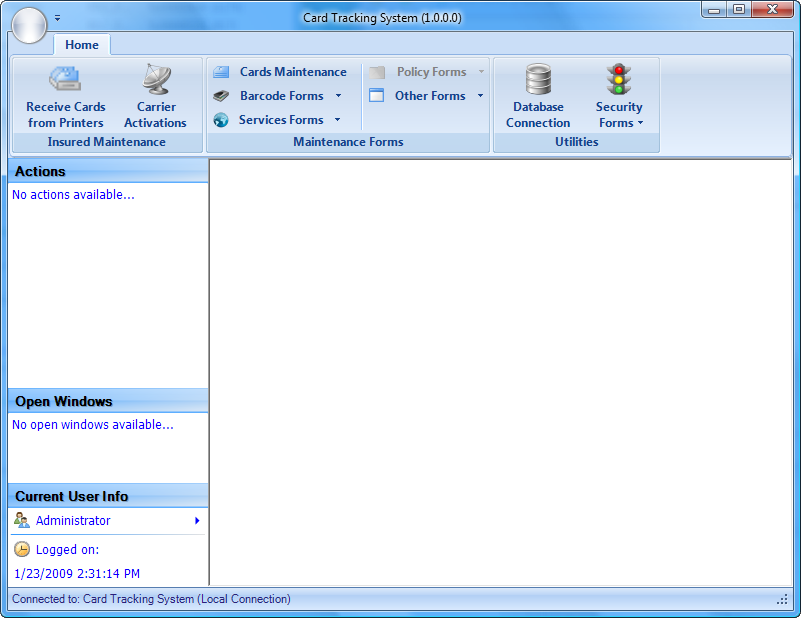Select the Home ribbon tab
801x618 pixels.
tap(82, 45)
